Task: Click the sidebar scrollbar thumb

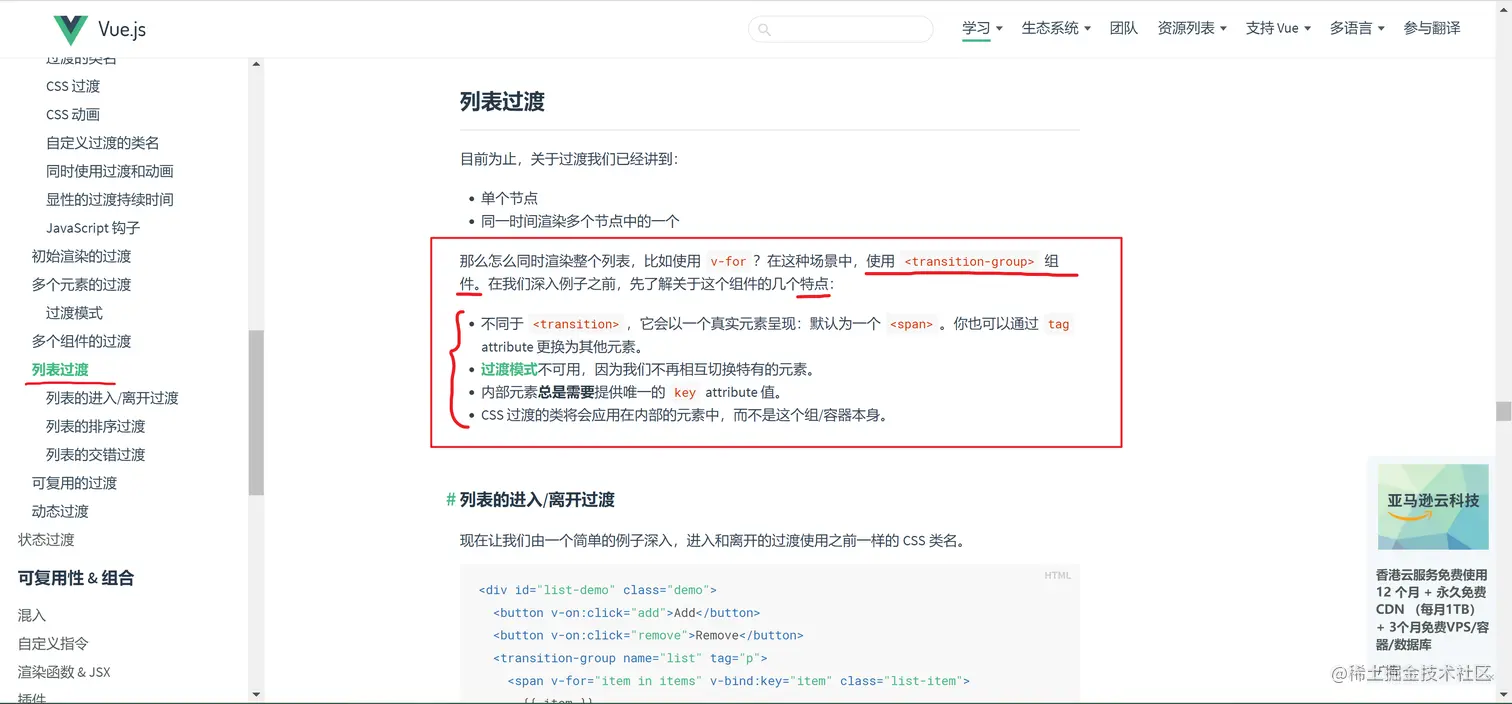Action: [256, 412]
